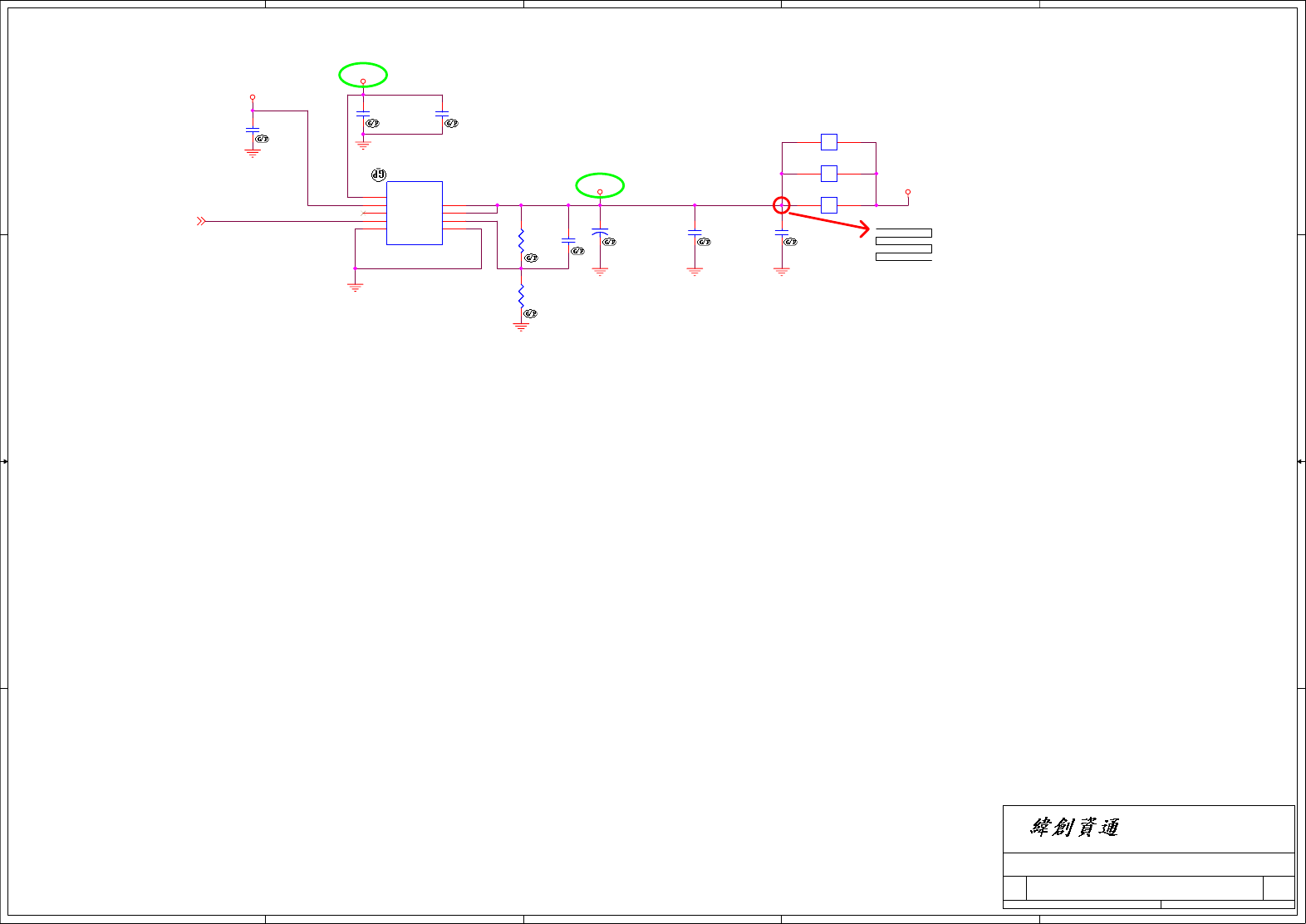
Task: Select the top empty label box near arrow
Action: pos(904,233)
